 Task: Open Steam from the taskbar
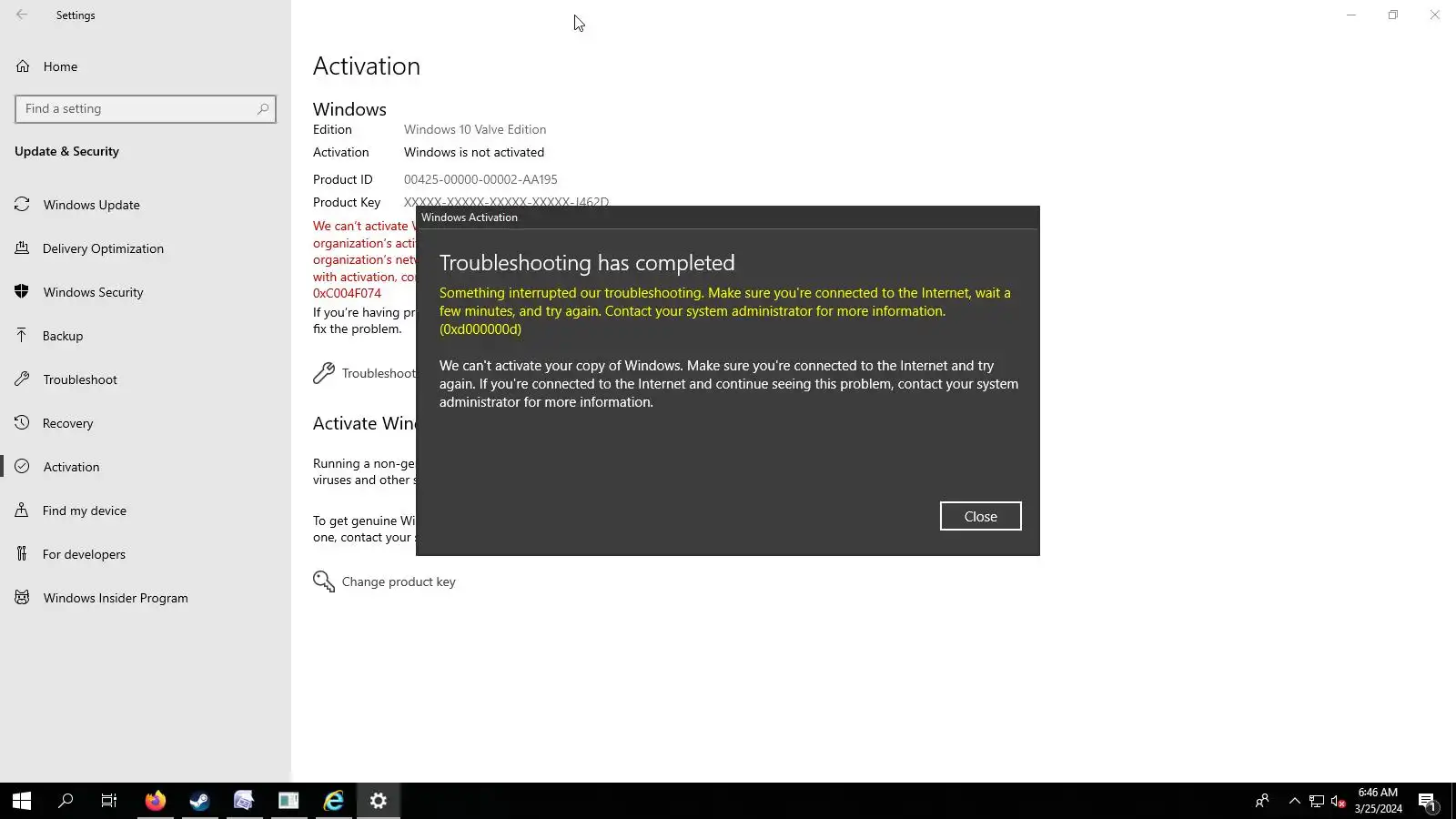[x=199, y=801]
